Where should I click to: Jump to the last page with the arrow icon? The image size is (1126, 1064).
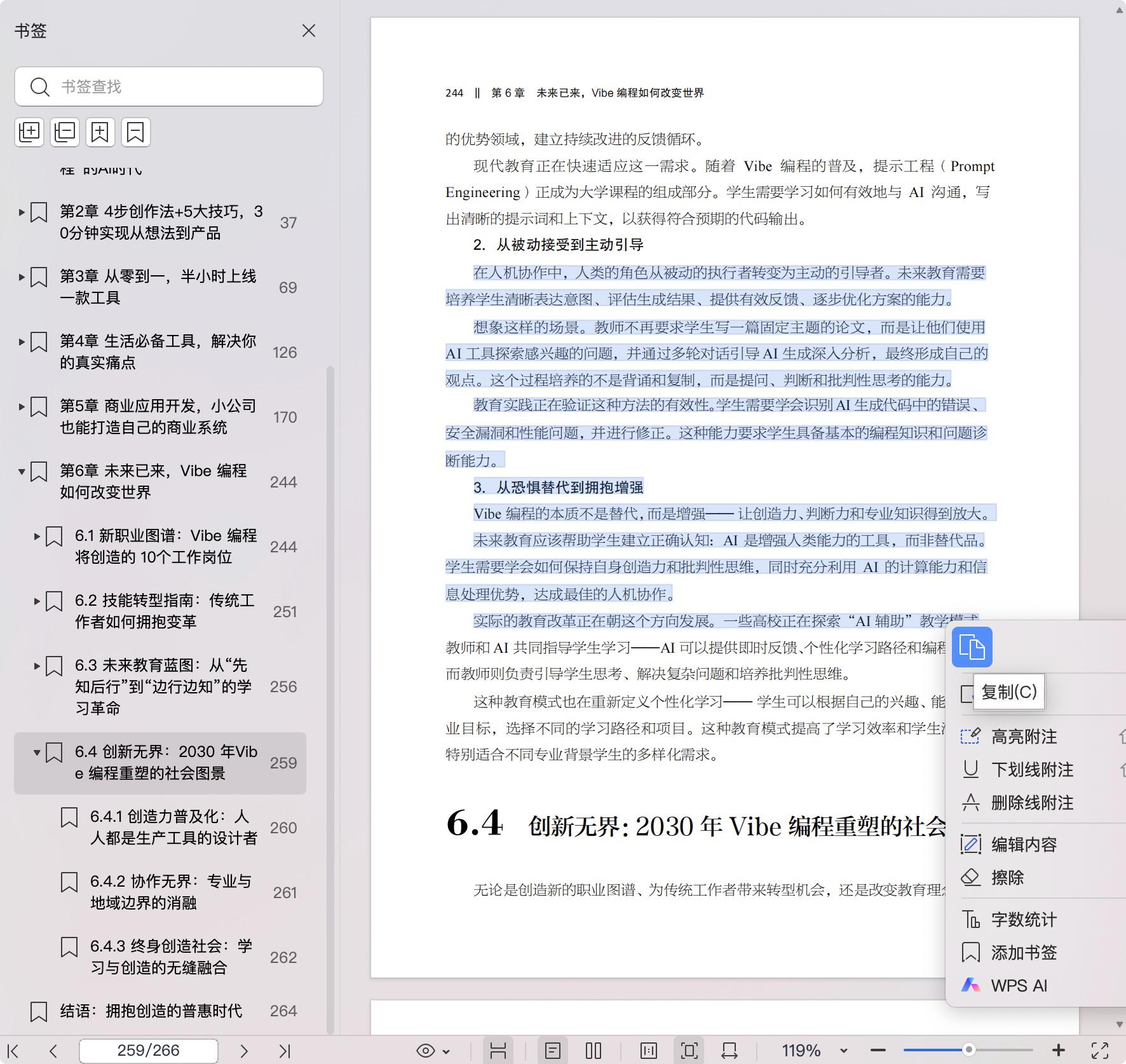(284, 1051)
